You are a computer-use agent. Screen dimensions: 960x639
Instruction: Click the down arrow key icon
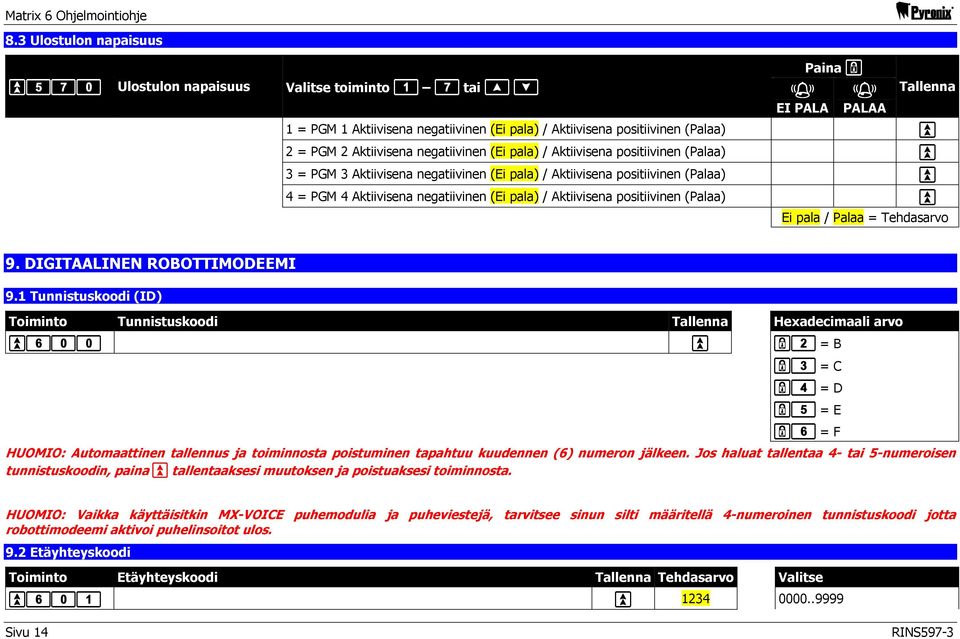[x=526, y=88]
